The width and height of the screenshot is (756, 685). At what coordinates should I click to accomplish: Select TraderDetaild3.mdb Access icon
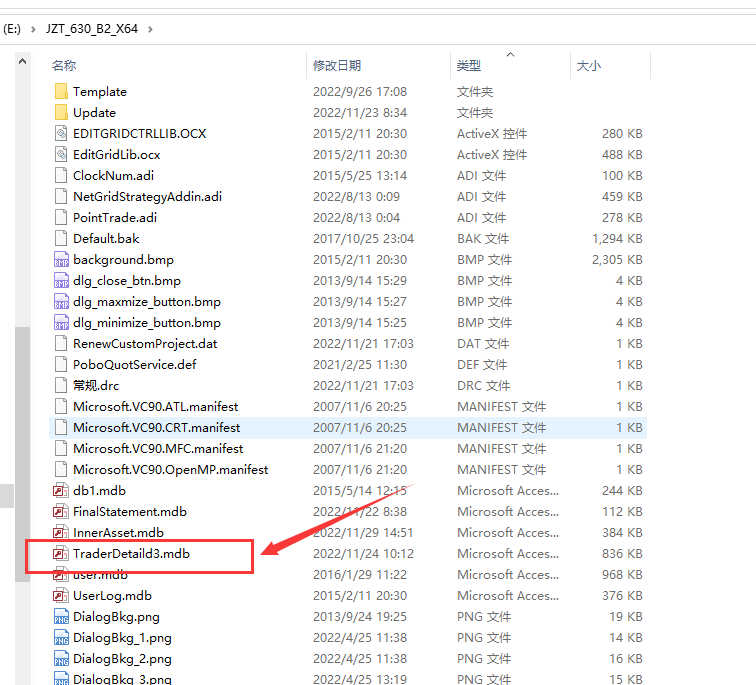61,554
